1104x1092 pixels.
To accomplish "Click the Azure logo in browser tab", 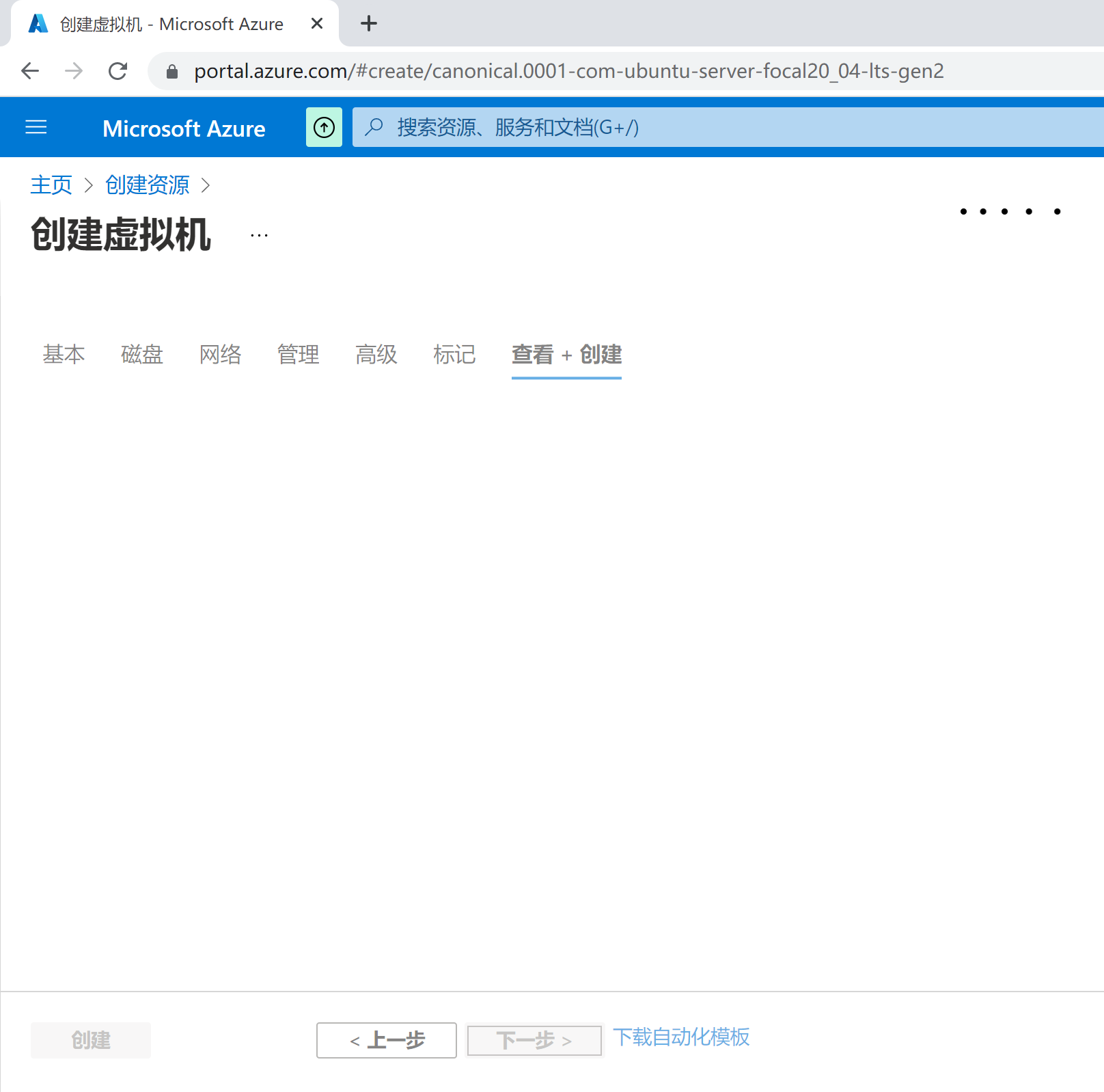I will (x=38, y=23).
